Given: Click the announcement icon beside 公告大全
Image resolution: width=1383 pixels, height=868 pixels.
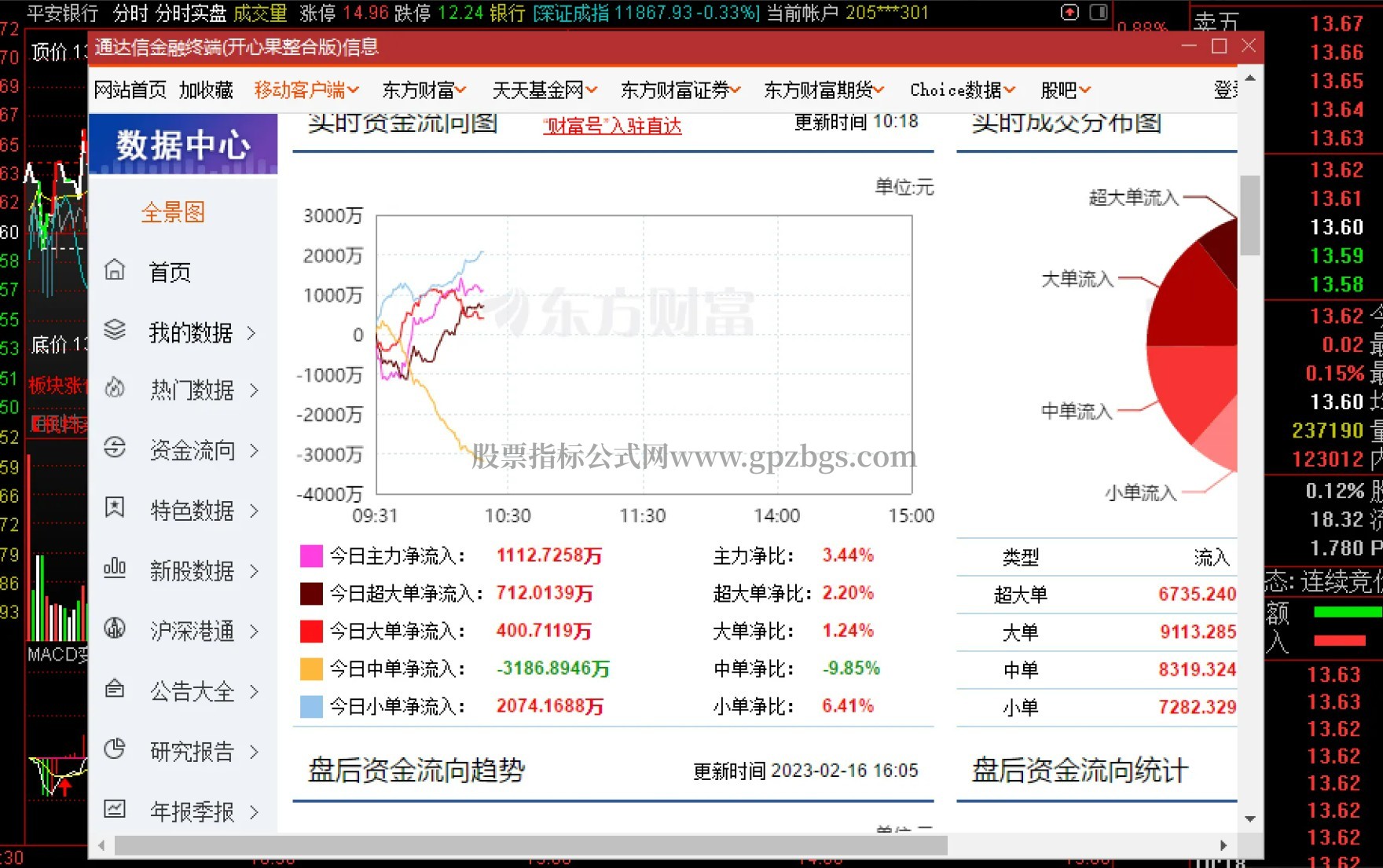Looking at the screenshot, I should tap(115, 689).
